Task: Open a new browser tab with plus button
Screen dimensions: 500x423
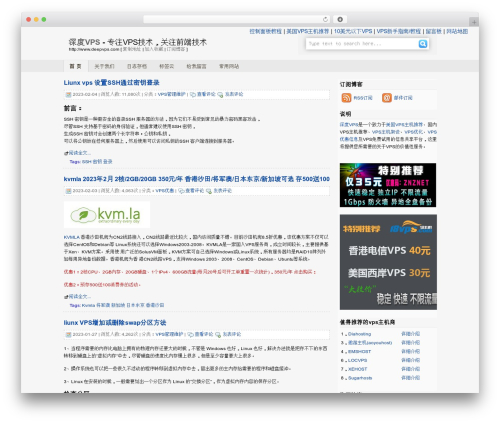Action: point(474,22)
